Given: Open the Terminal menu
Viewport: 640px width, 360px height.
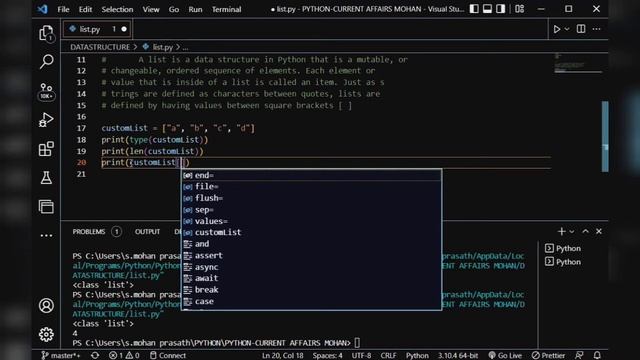Looking at the screenshot, I should (x=226, y=9).
